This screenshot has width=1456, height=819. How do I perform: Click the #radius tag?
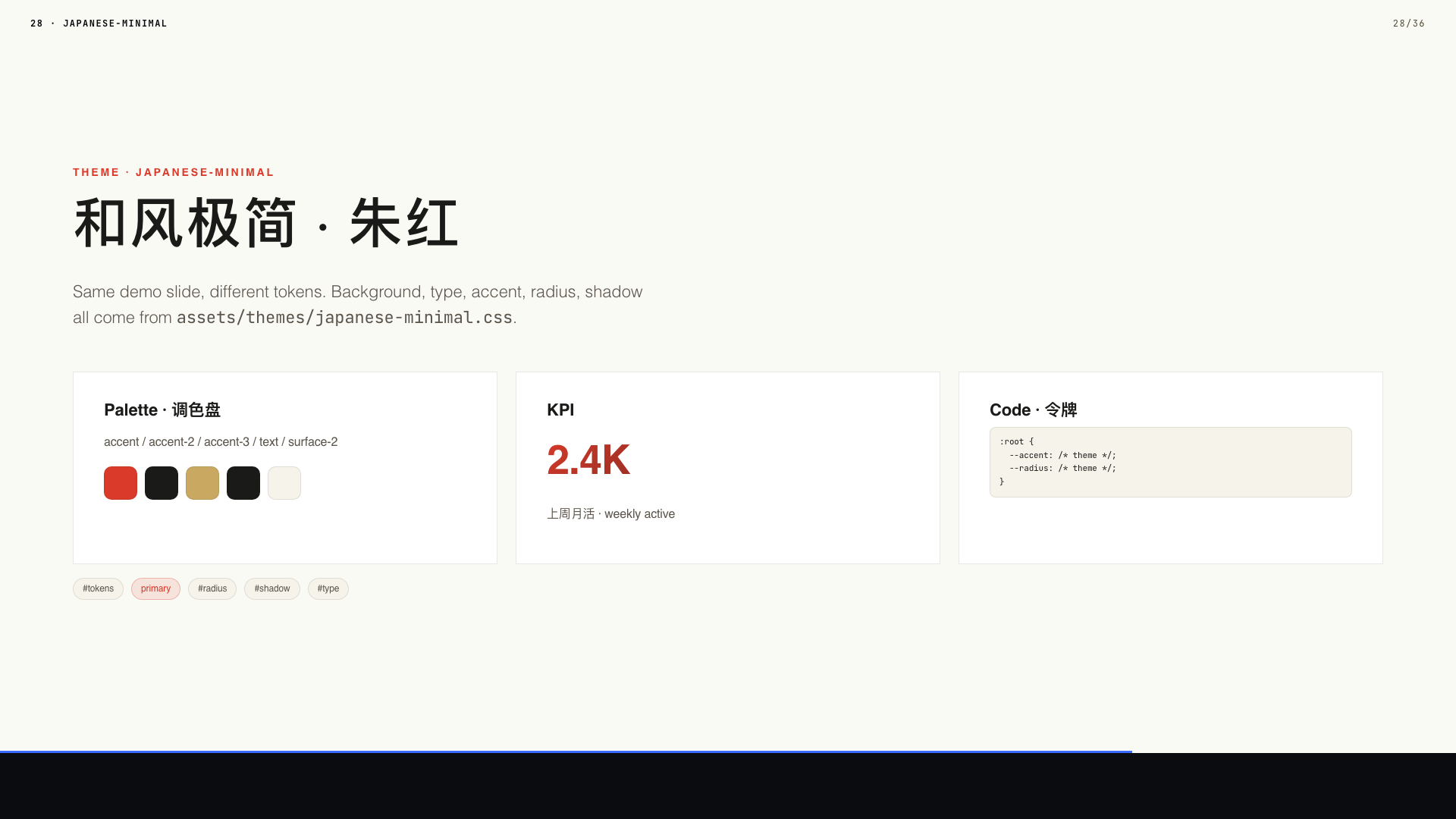[212, 588]
